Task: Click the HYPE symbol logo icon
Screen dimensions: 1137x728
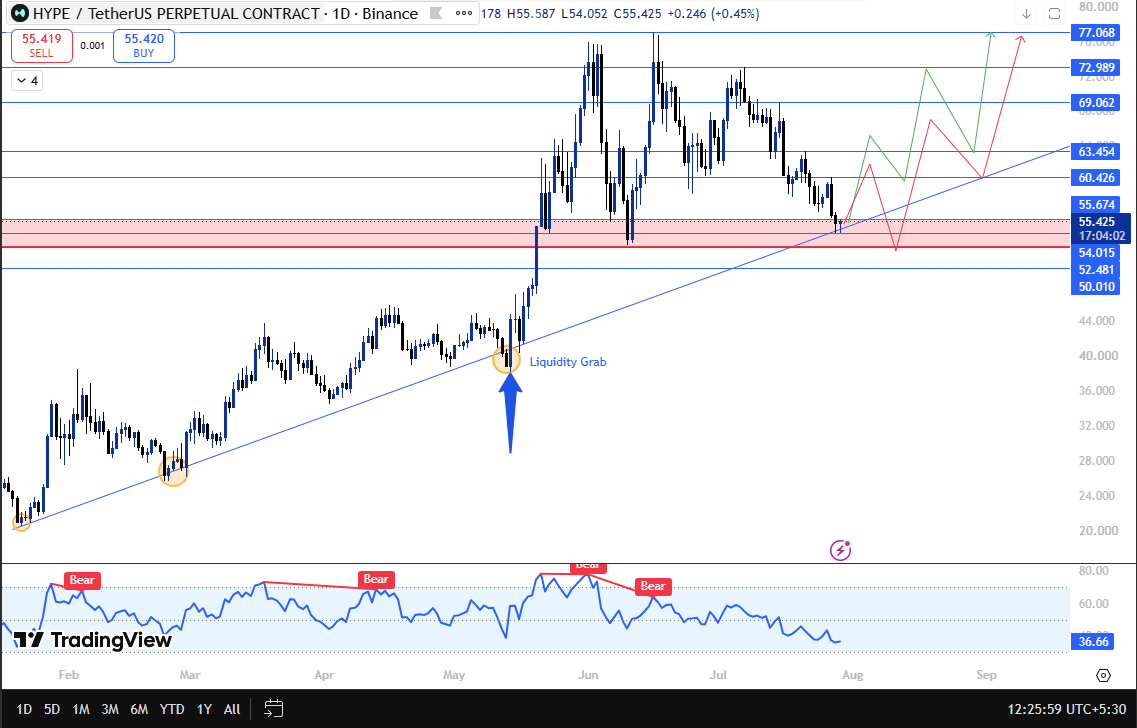Action: pyautogui.click(x=20, y=13)
